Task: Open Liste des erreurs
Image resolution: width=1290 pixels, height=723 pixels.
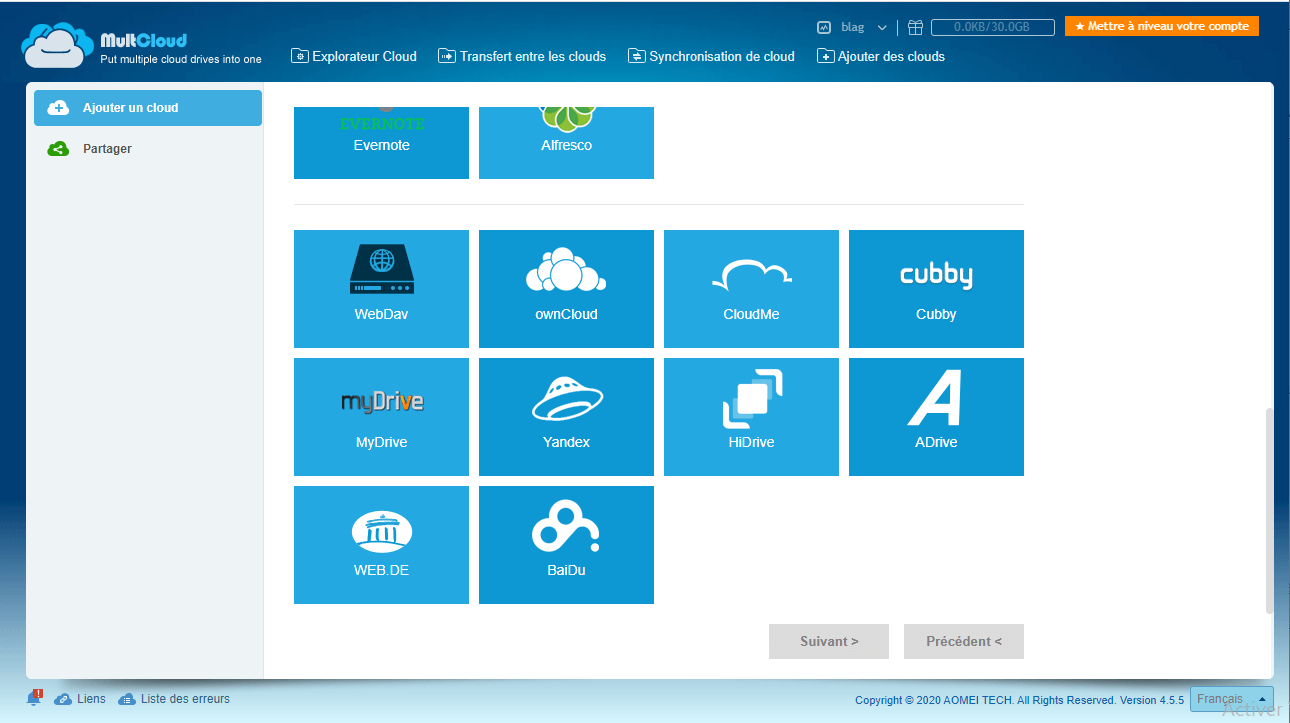Action: 174,699
